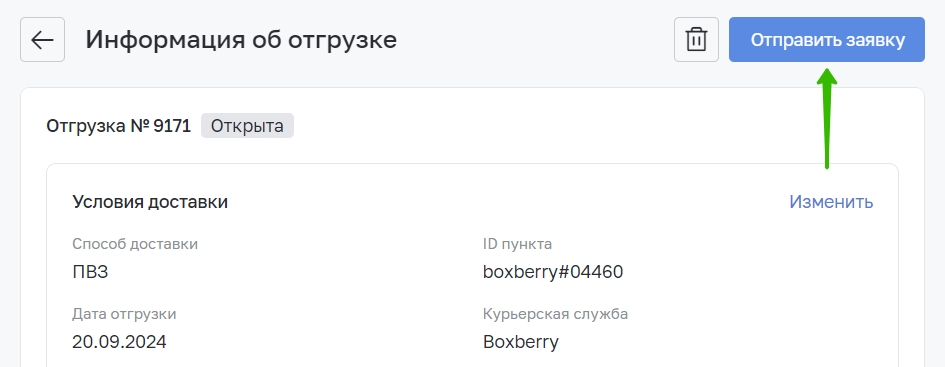Click the symbol № in shipment title
This screenshot has height=367, width=945.
140,126
